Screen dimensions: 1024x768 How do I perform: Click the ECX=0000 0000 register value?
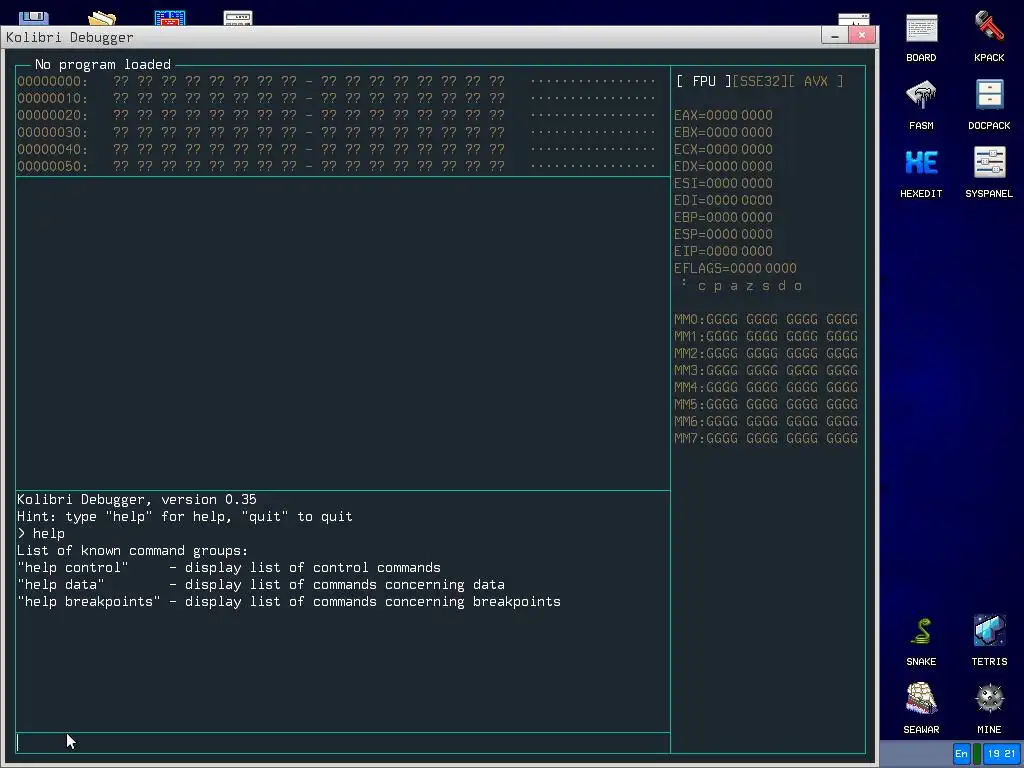click(723, 149)
